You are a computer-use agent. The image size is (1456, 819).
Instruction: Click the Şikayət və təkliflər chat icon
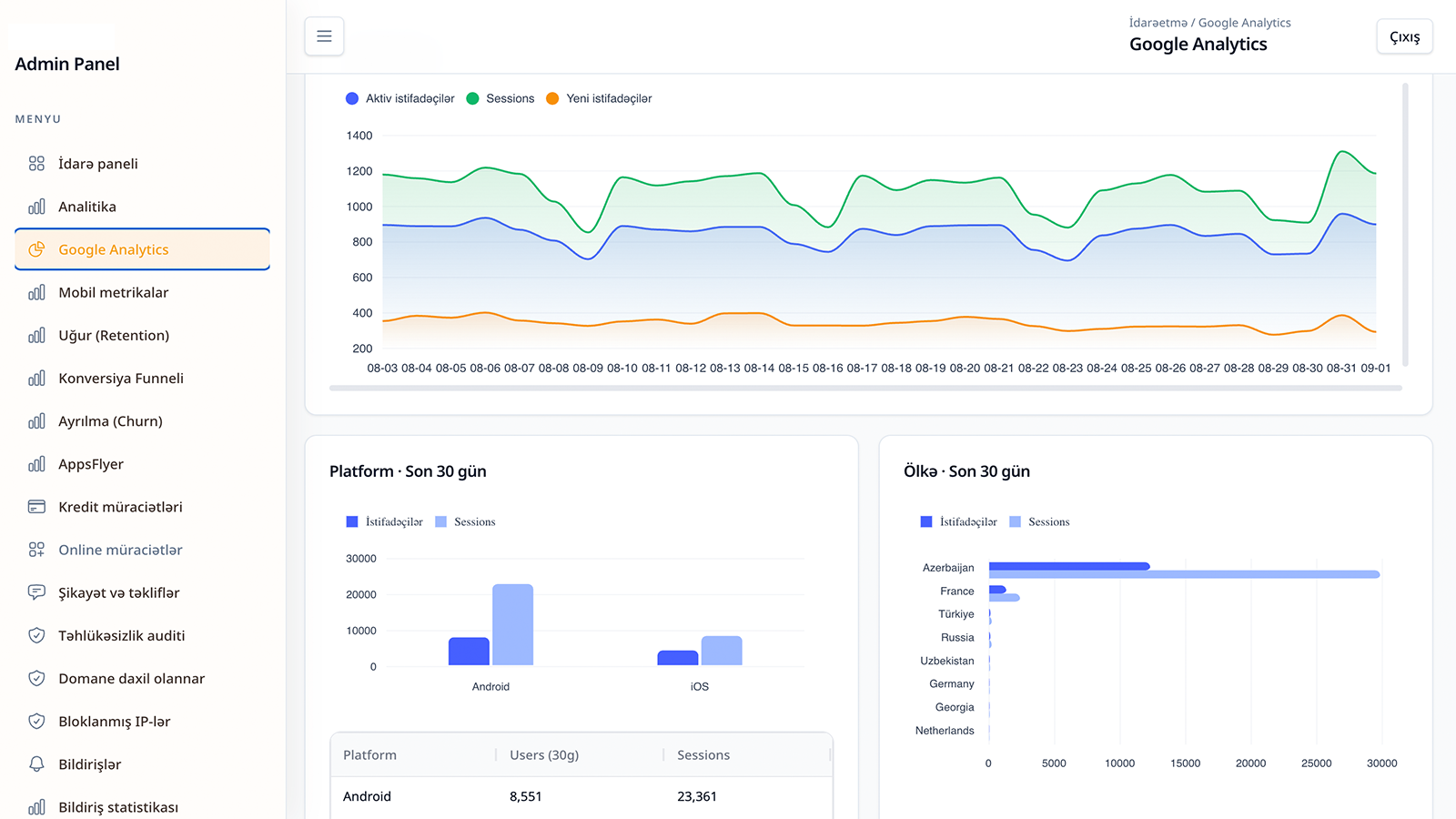[x=36, y=592]
